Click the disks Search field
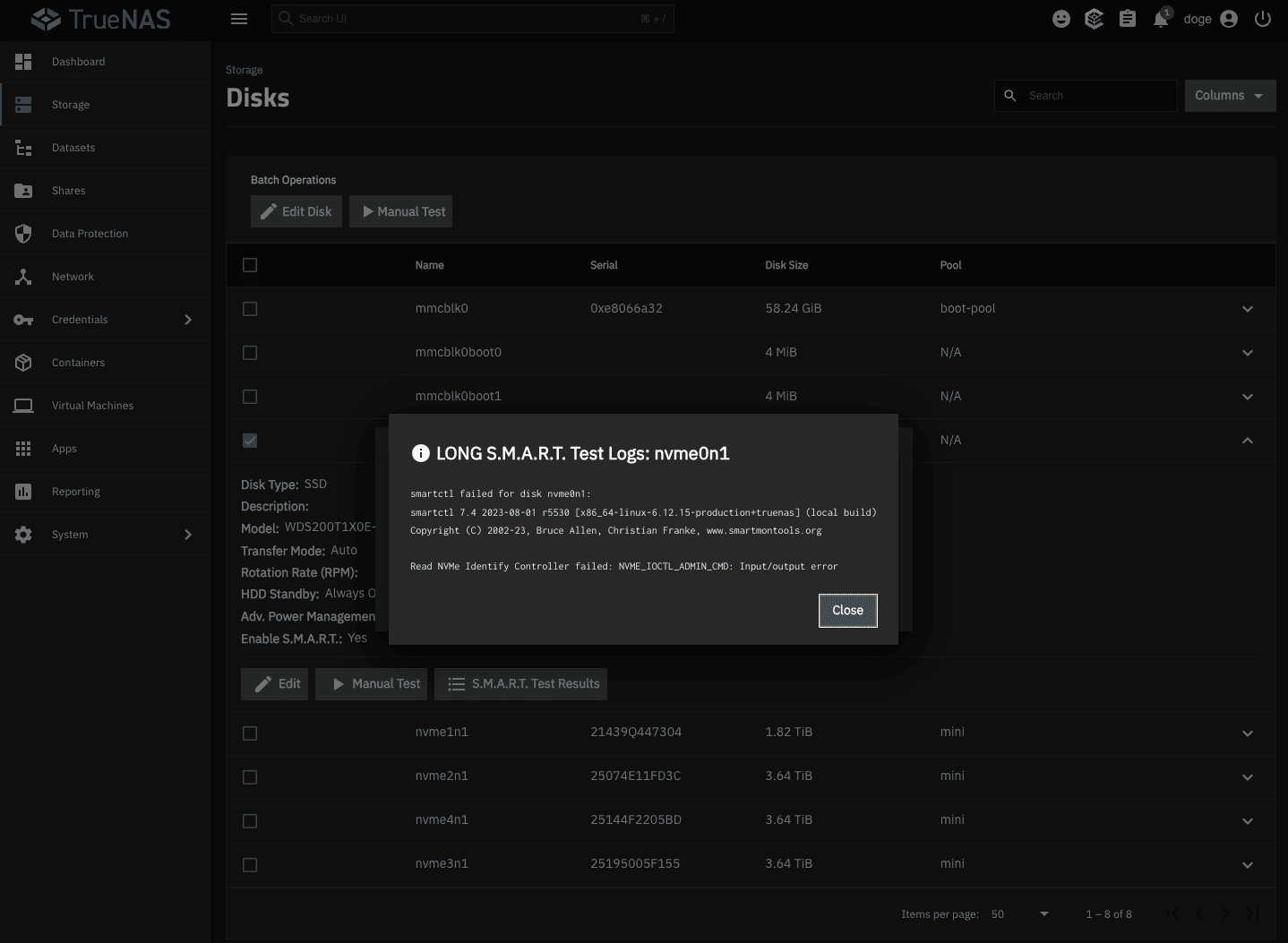The height and width of the screenshot is (943, 1288). tap(1086, 96)
